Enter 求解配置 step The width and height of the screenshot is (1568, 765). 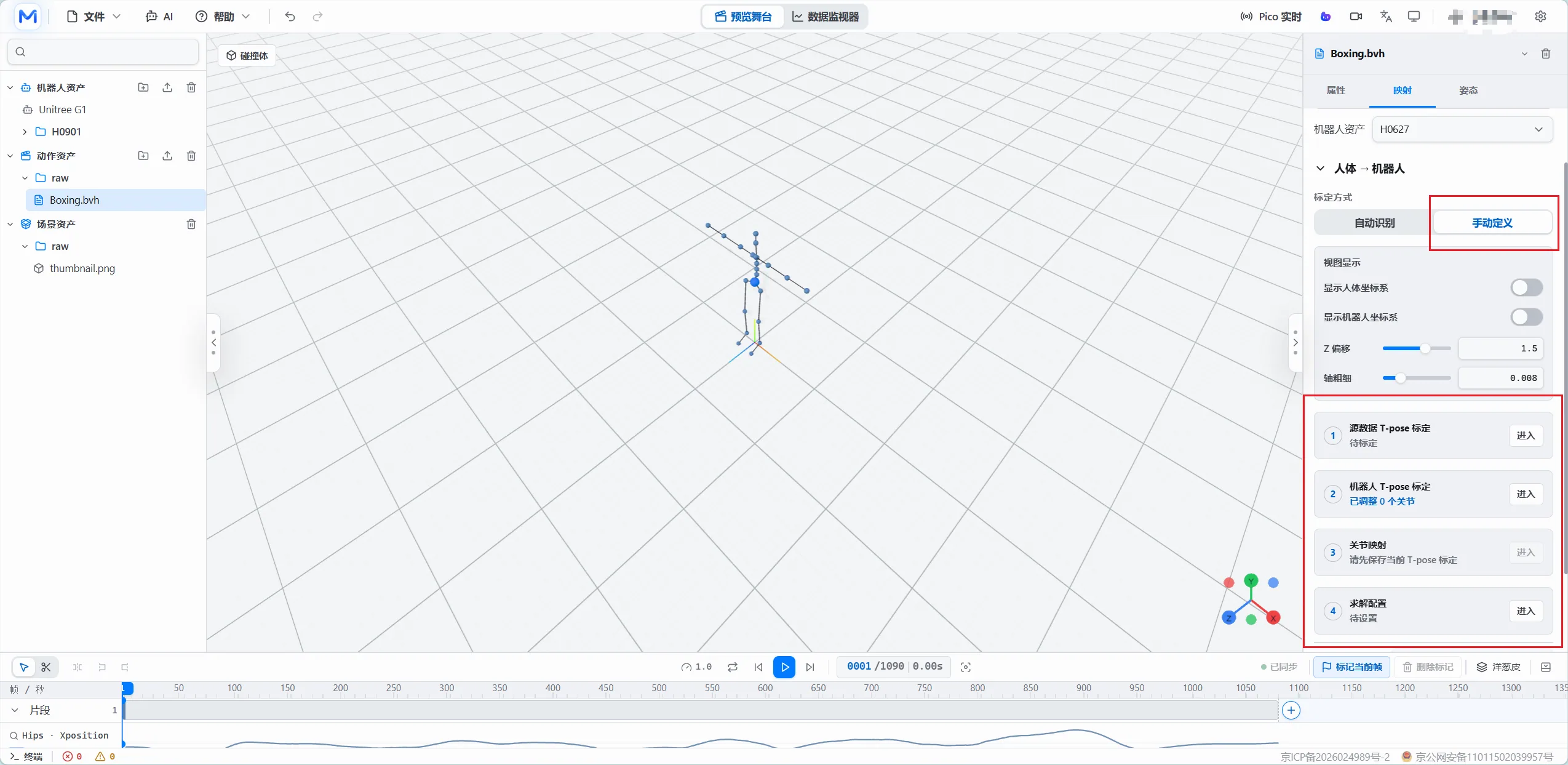[1526, 611]
